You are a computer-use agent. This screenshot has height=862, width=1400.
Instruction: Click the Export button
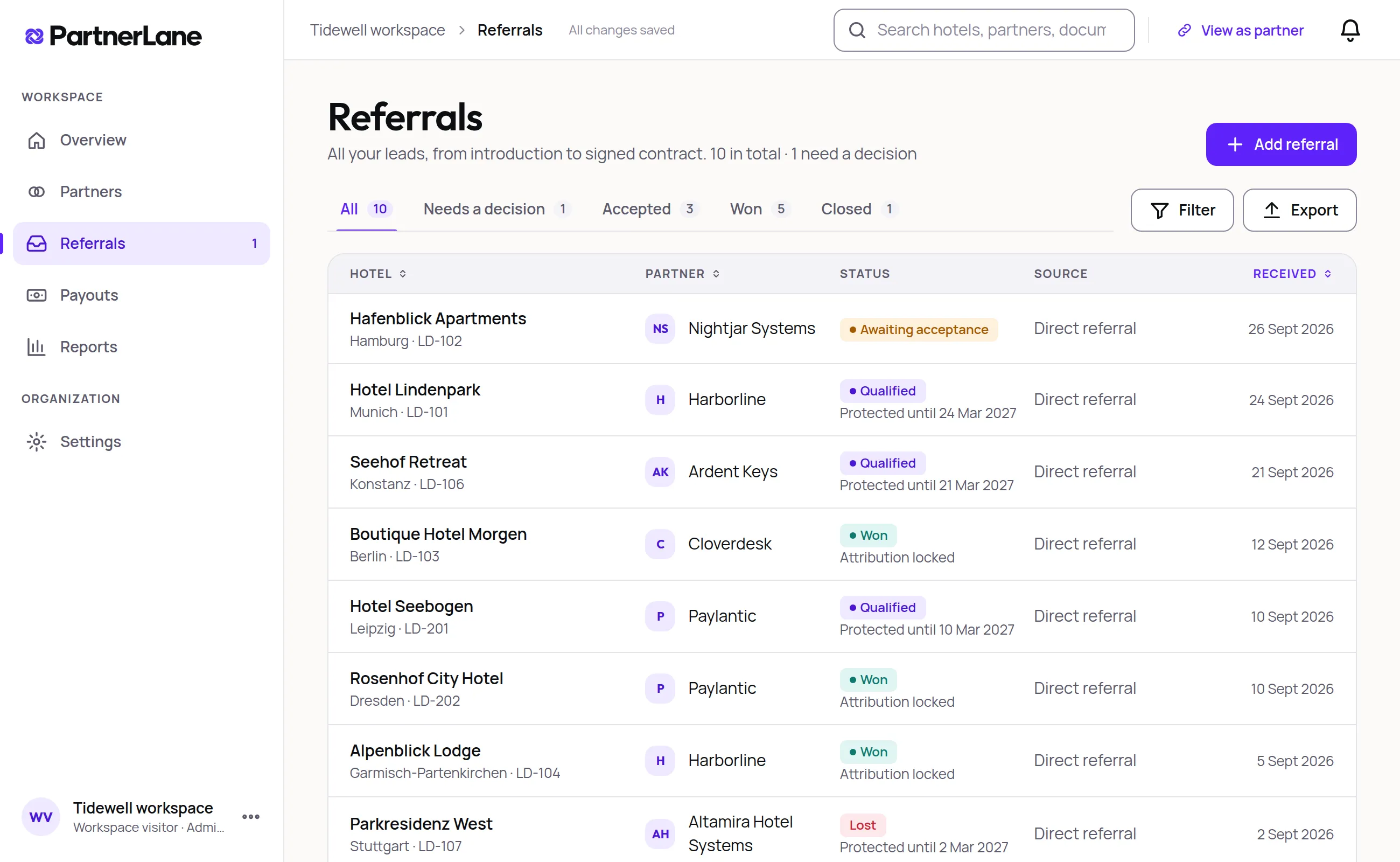tap(1299, 210)
